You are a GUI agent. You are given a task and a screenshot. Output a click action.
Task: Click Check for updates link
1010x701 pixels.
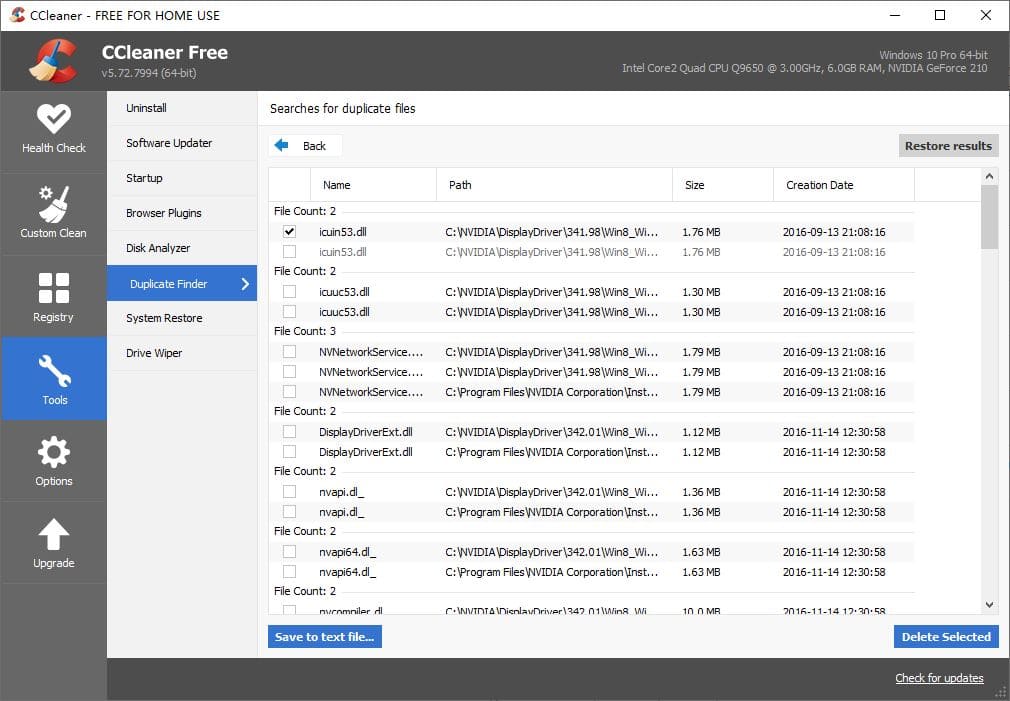point(939,678)
